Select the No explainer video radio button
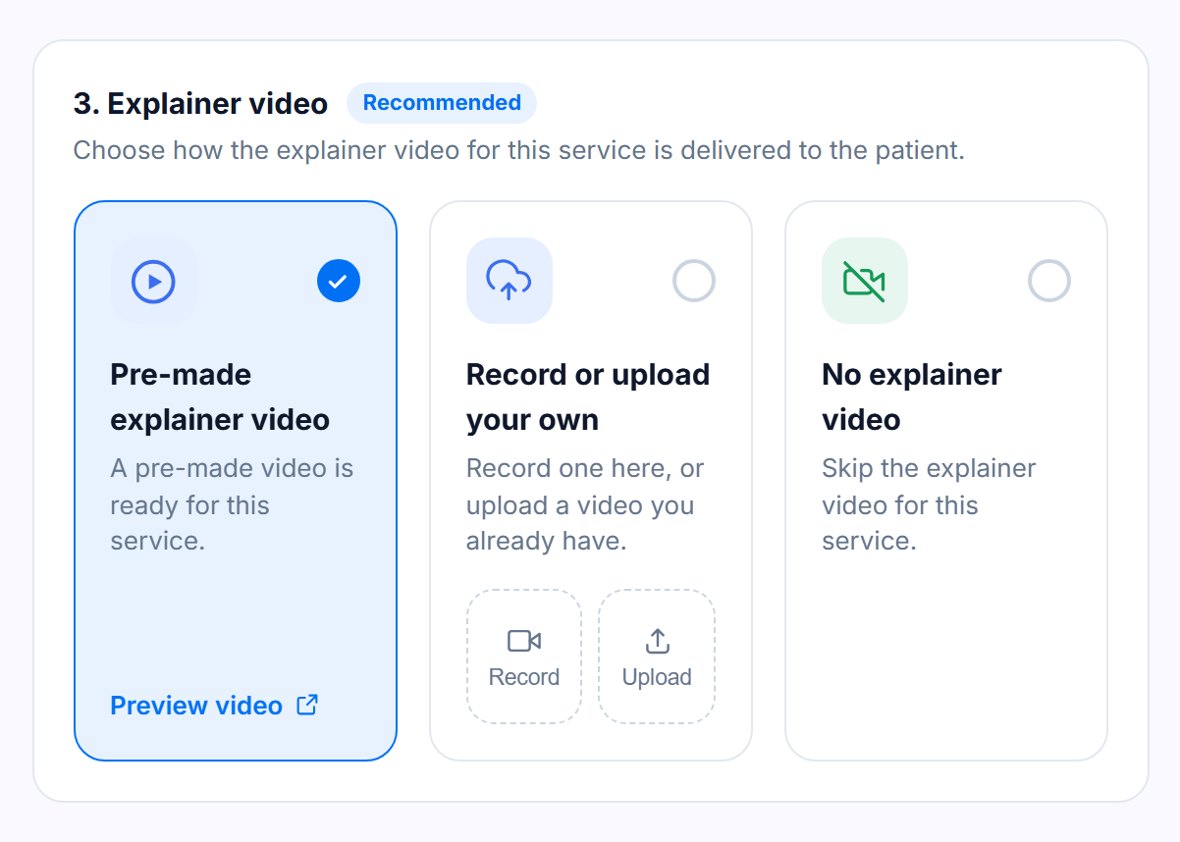The width and height of the screenshot is (1180, 842). [1049, 281]
